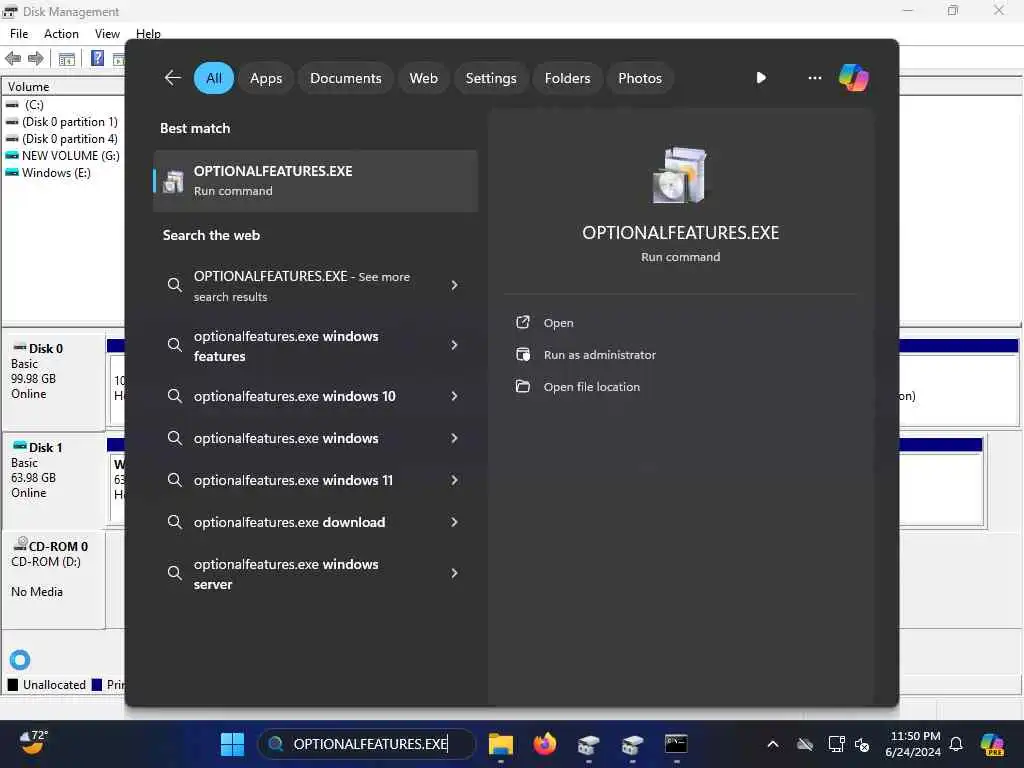The image size is (1024, 768).
Task: Select the CD-ROM 0 label box
Action: click(54, 579)
